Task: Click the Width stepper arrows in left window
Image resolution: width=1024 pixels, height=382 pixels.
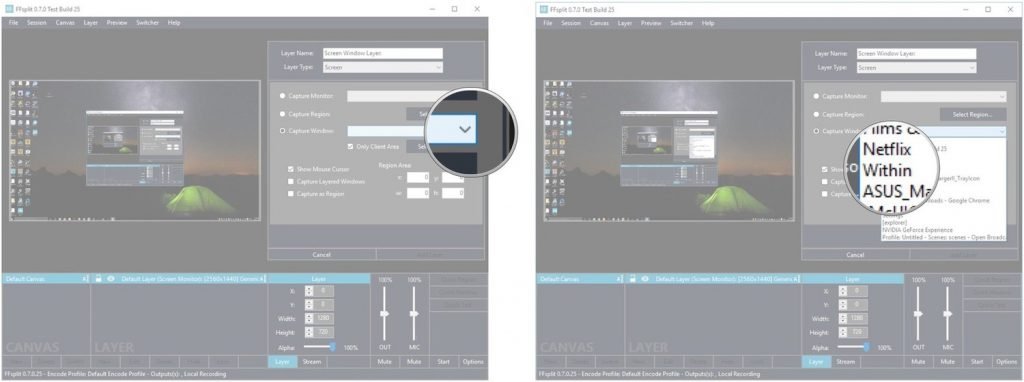Action: coord(310,319)
